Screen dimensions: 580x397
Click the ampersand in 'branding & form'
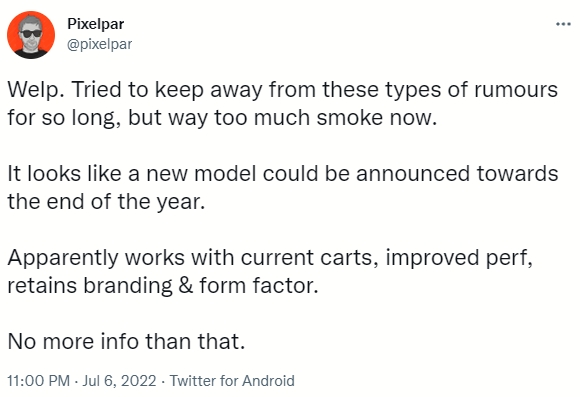[x=186, y=286]
